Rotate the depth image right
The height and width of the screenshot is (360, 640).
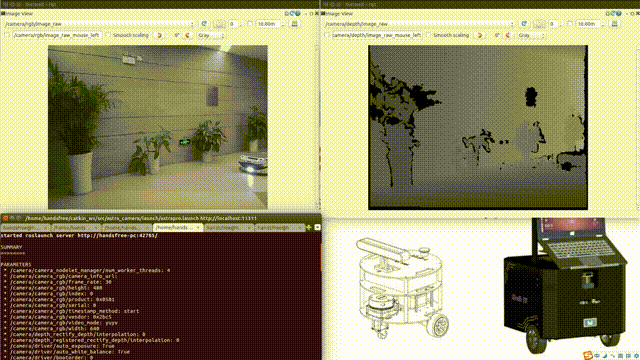pyautogui.click(x=508, y=36)
